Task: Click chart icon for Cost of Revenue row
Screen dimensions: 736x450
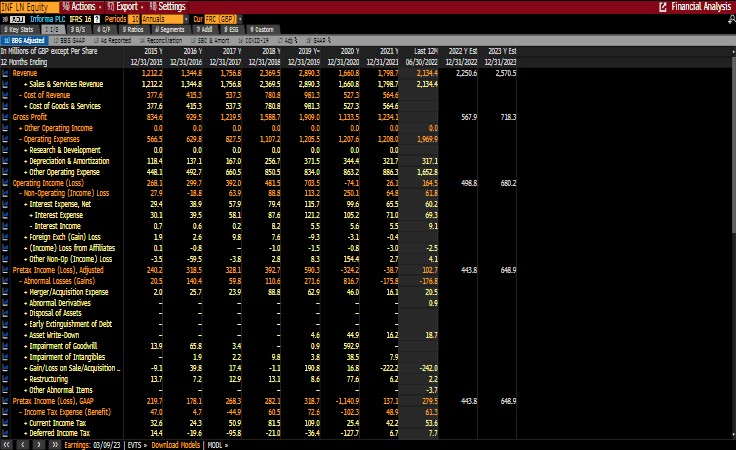Action: tap(5, 95)
